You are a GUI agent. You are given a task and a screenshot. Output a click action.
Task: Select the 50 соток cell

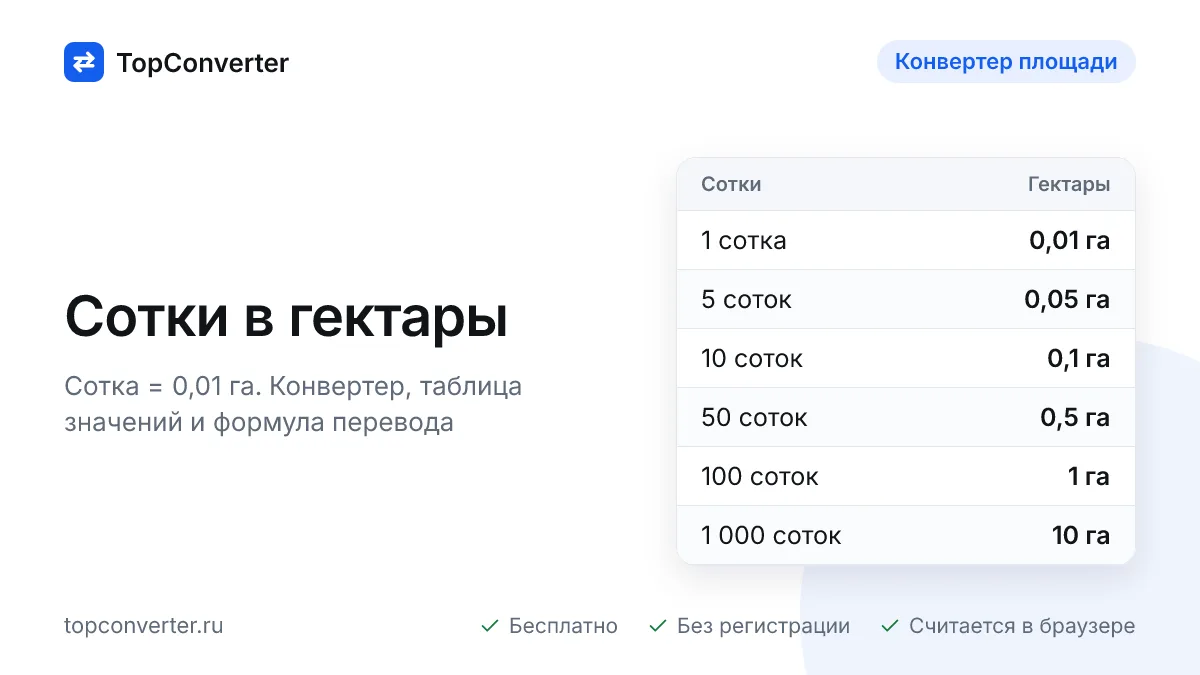[x=754, y=418]
